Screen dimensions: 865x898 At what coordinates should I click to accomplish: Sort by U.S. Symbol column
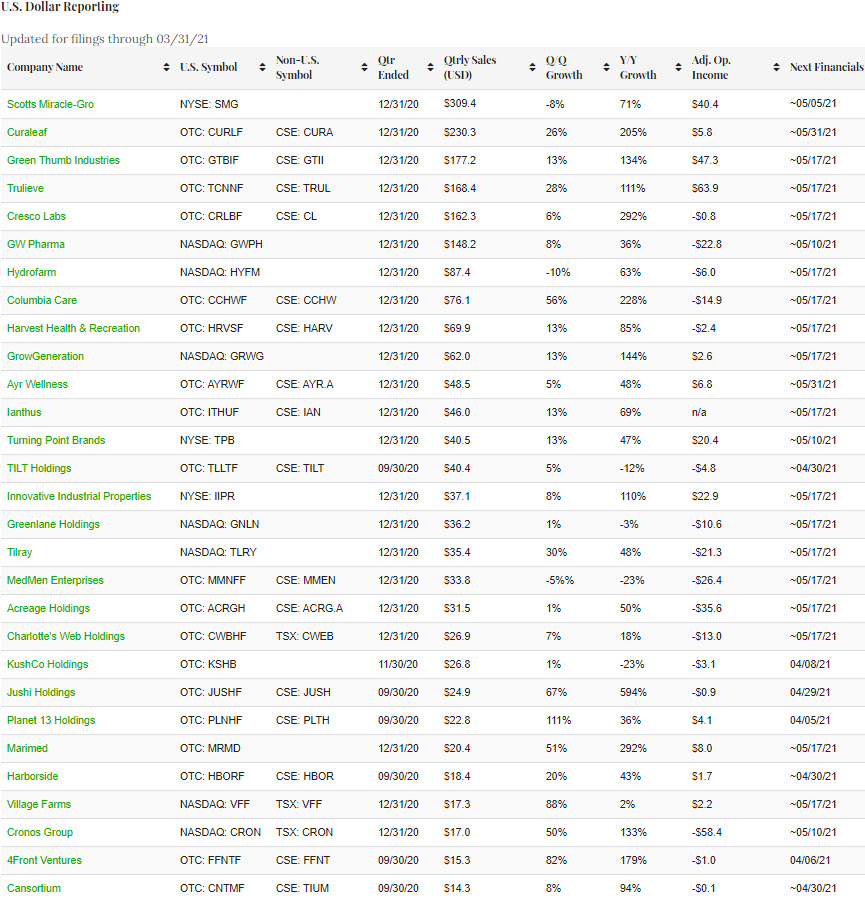pyautogui.click(x=257, y=68)
